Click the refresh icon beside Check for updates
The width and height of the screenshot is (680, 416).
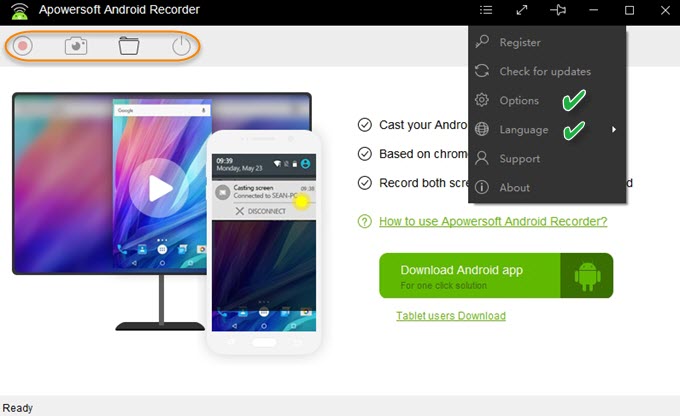(482, 71)
